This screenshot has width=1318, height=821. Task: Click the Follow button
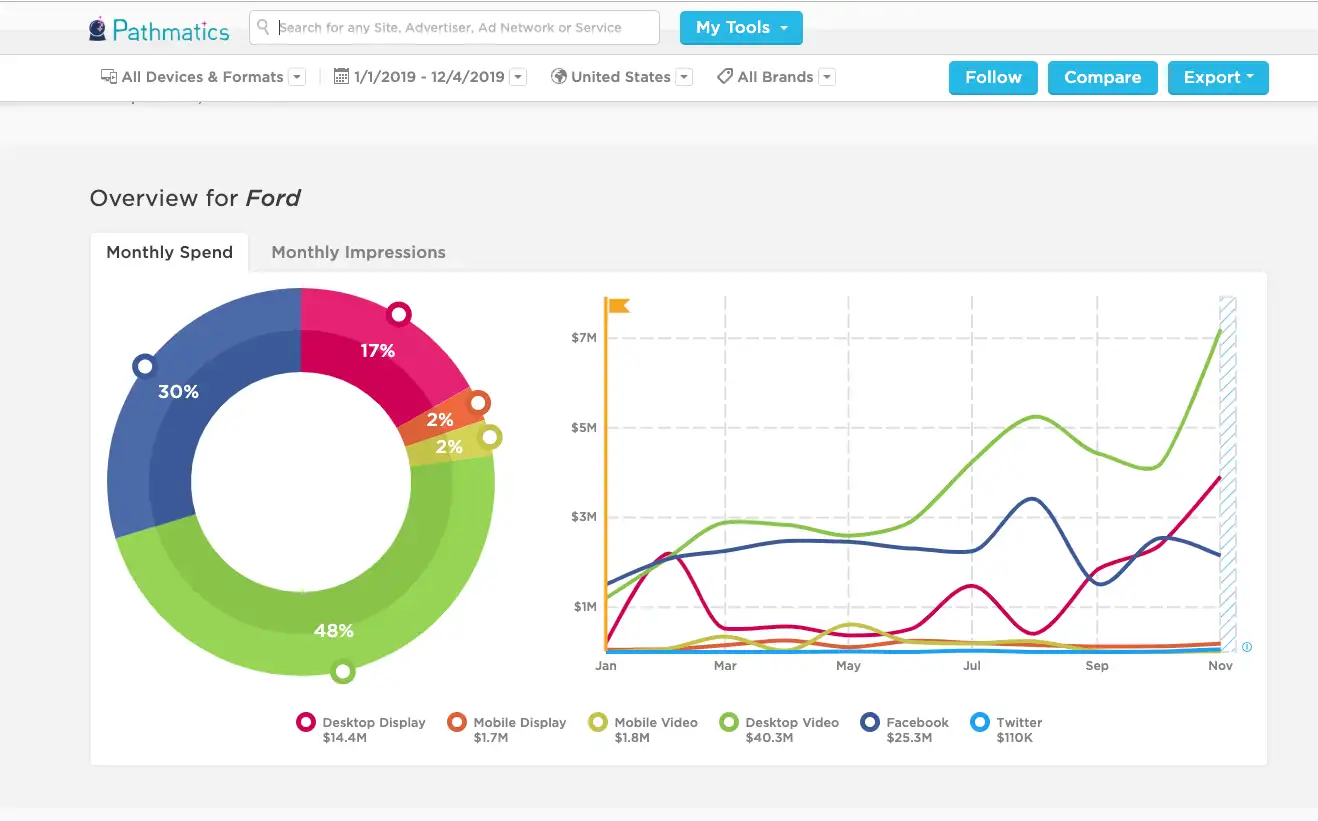993,78
